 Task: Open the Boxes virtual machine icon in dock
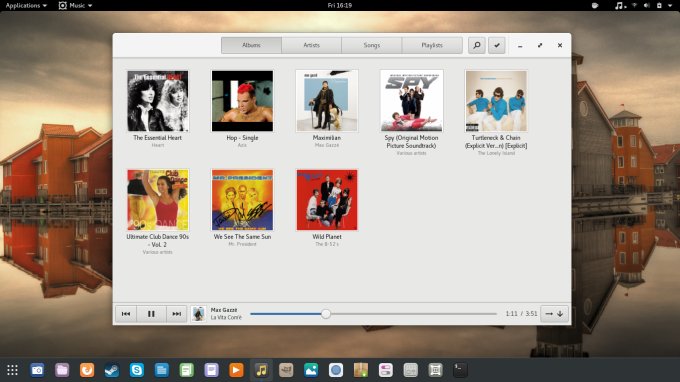[435, 370]
